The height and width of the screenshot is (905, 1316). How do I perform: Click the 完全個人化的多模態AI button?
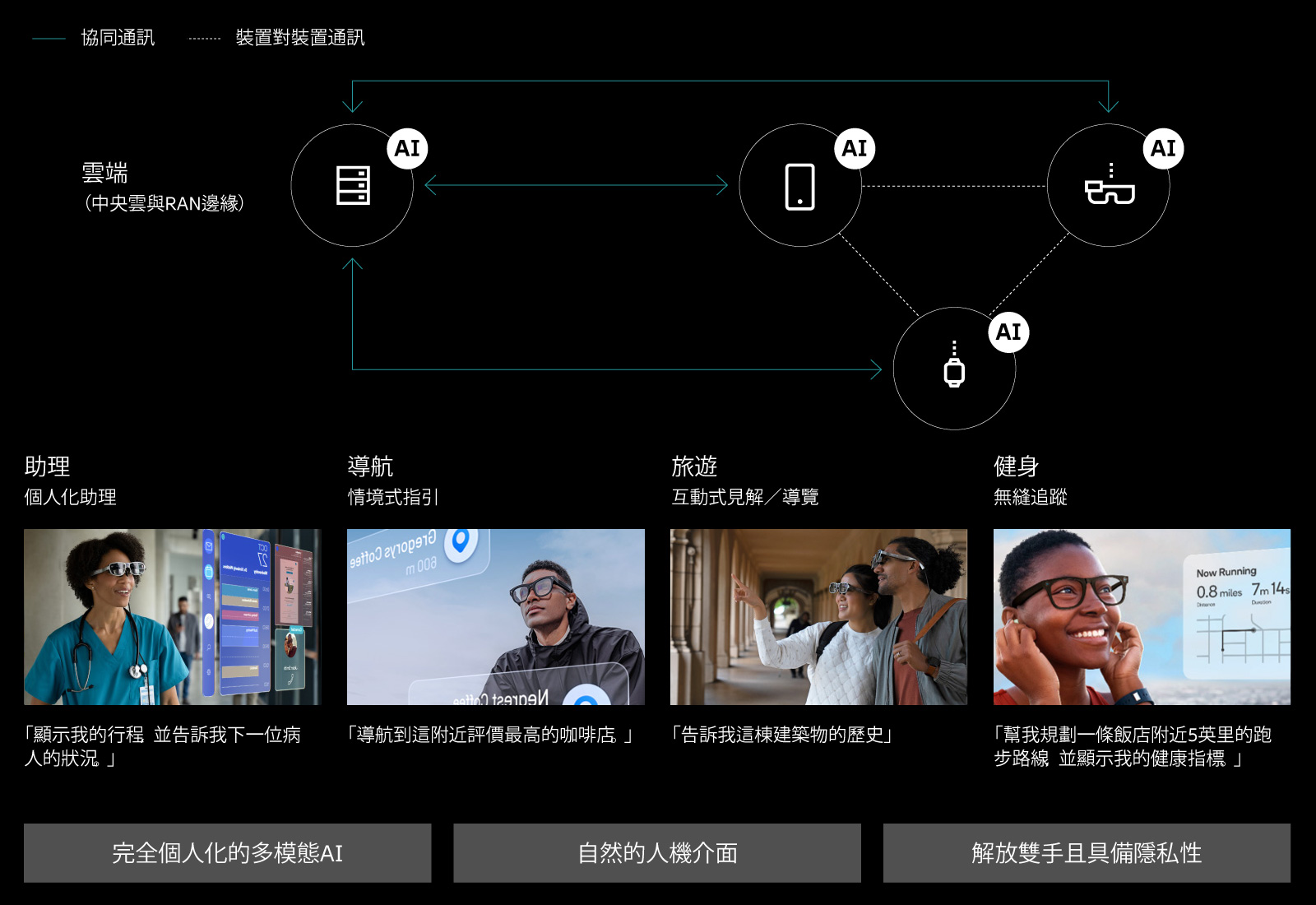tap(227, 853)
